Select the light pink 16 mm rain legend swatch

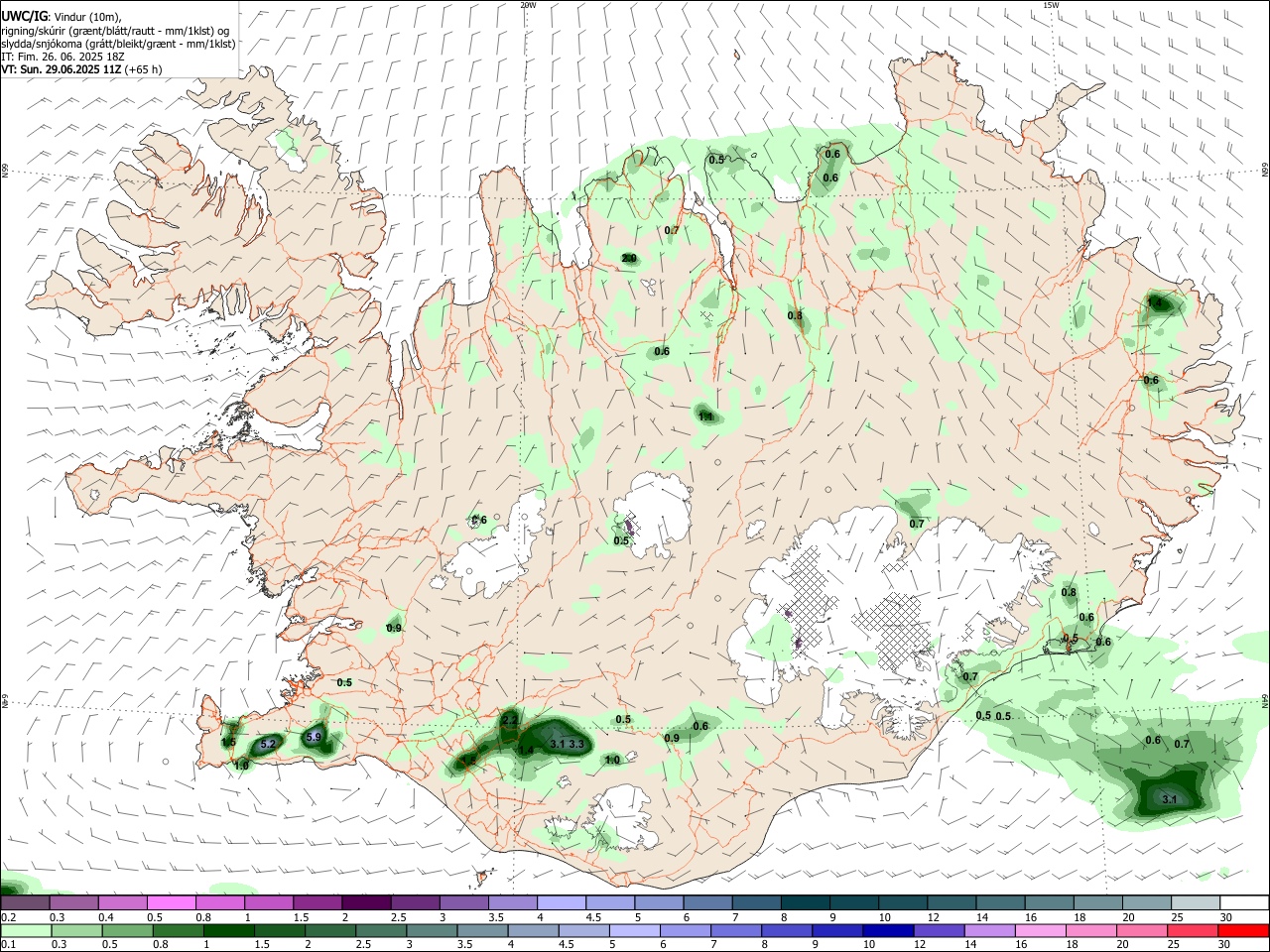(x=1040, y=930)
